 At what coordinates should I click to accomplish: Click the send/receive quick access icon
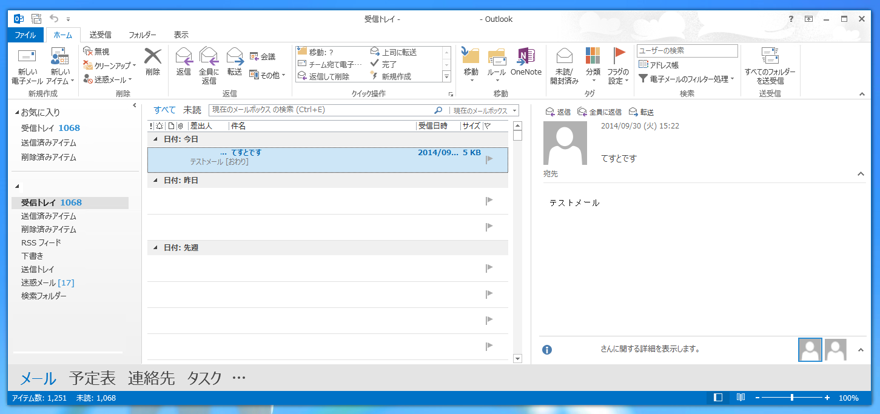(36, 19)
